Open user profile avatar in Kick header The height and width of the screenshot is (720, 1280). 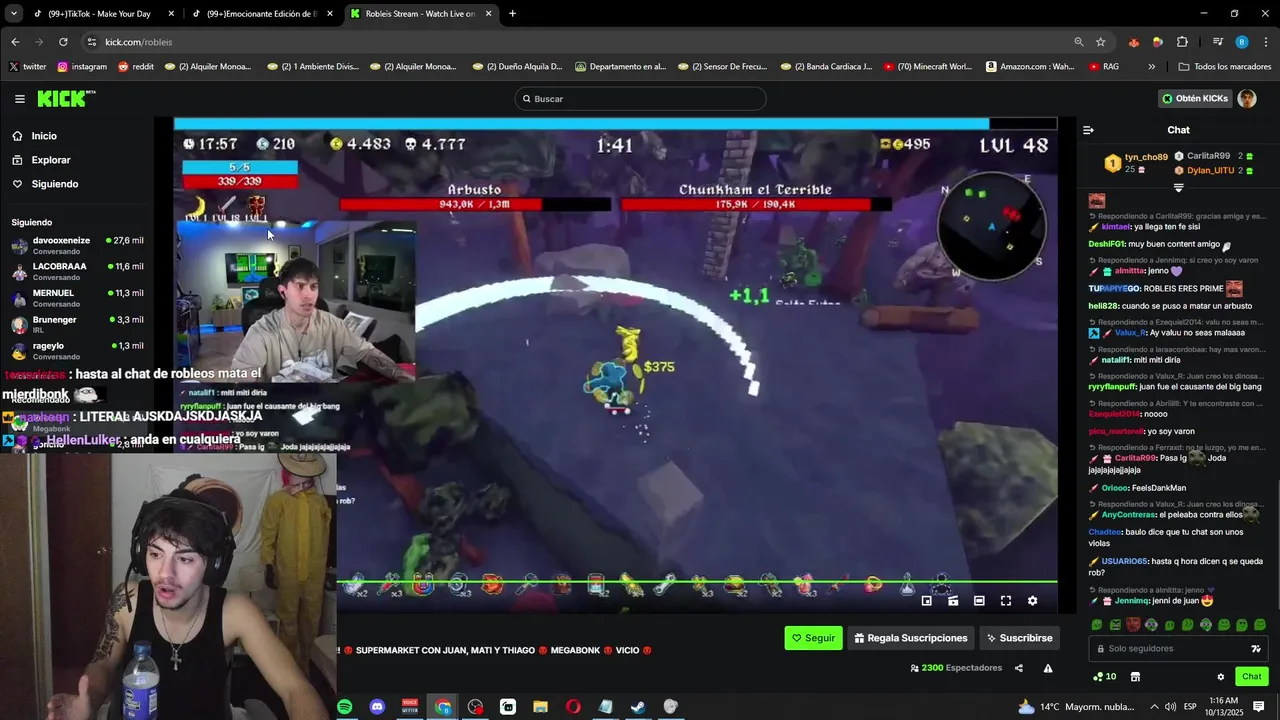click(1247, 98)
